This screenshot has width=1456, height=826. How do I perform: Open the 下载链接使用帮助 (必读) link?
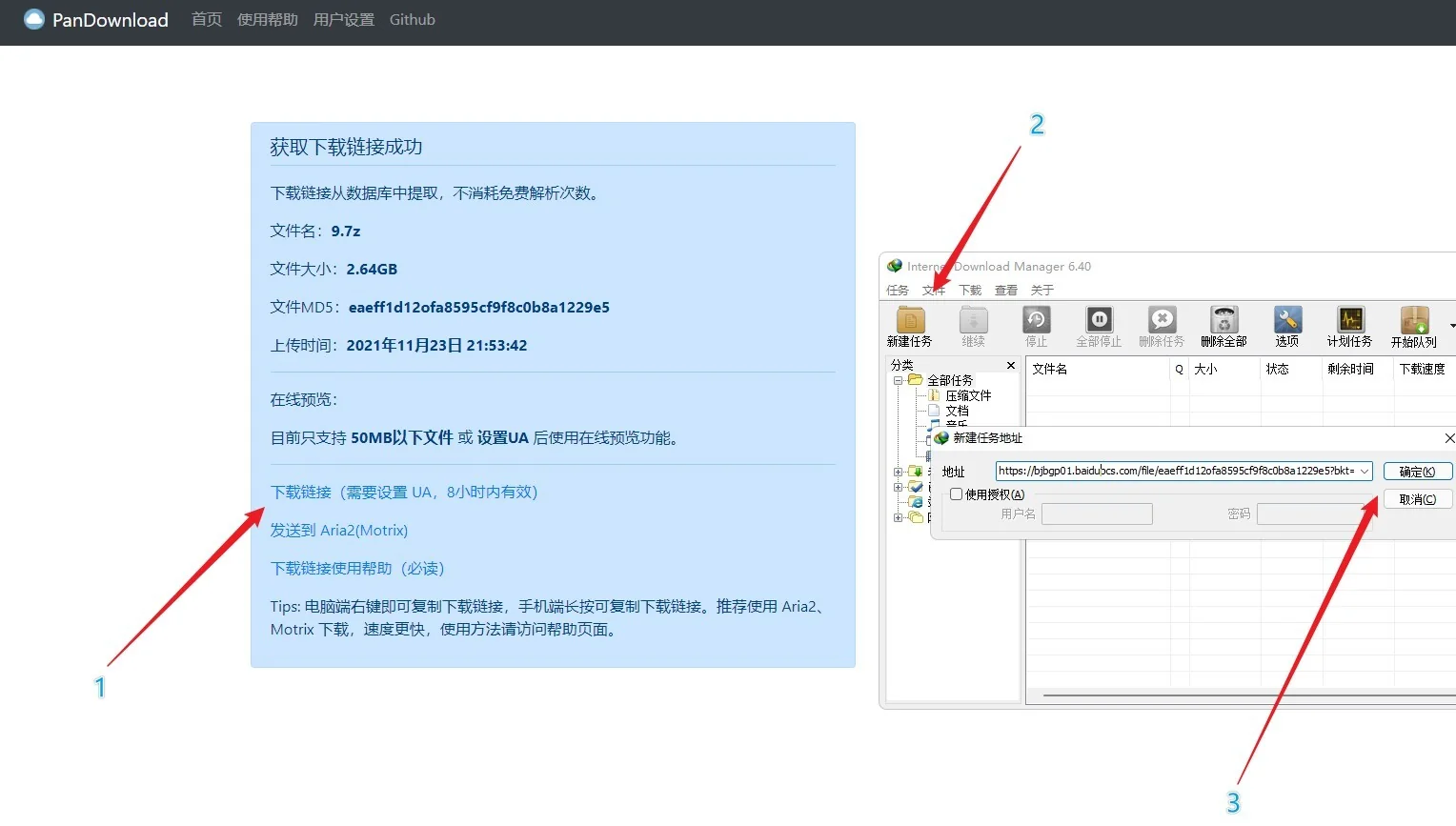click(357, 569)
